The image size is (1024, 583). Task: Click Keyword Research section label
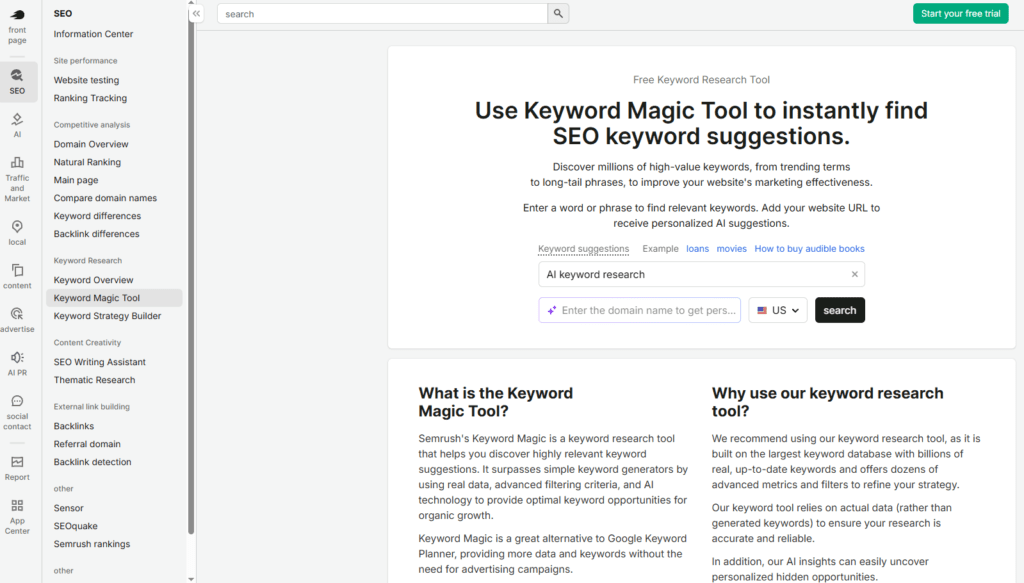click(x=88, y=260)
